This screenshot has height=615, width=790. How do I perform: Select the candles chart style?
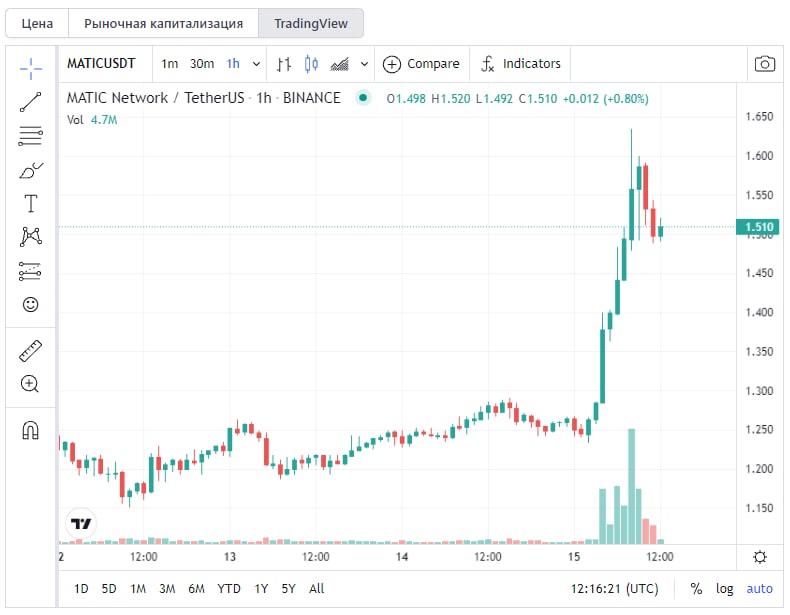(x=311, y=64)
